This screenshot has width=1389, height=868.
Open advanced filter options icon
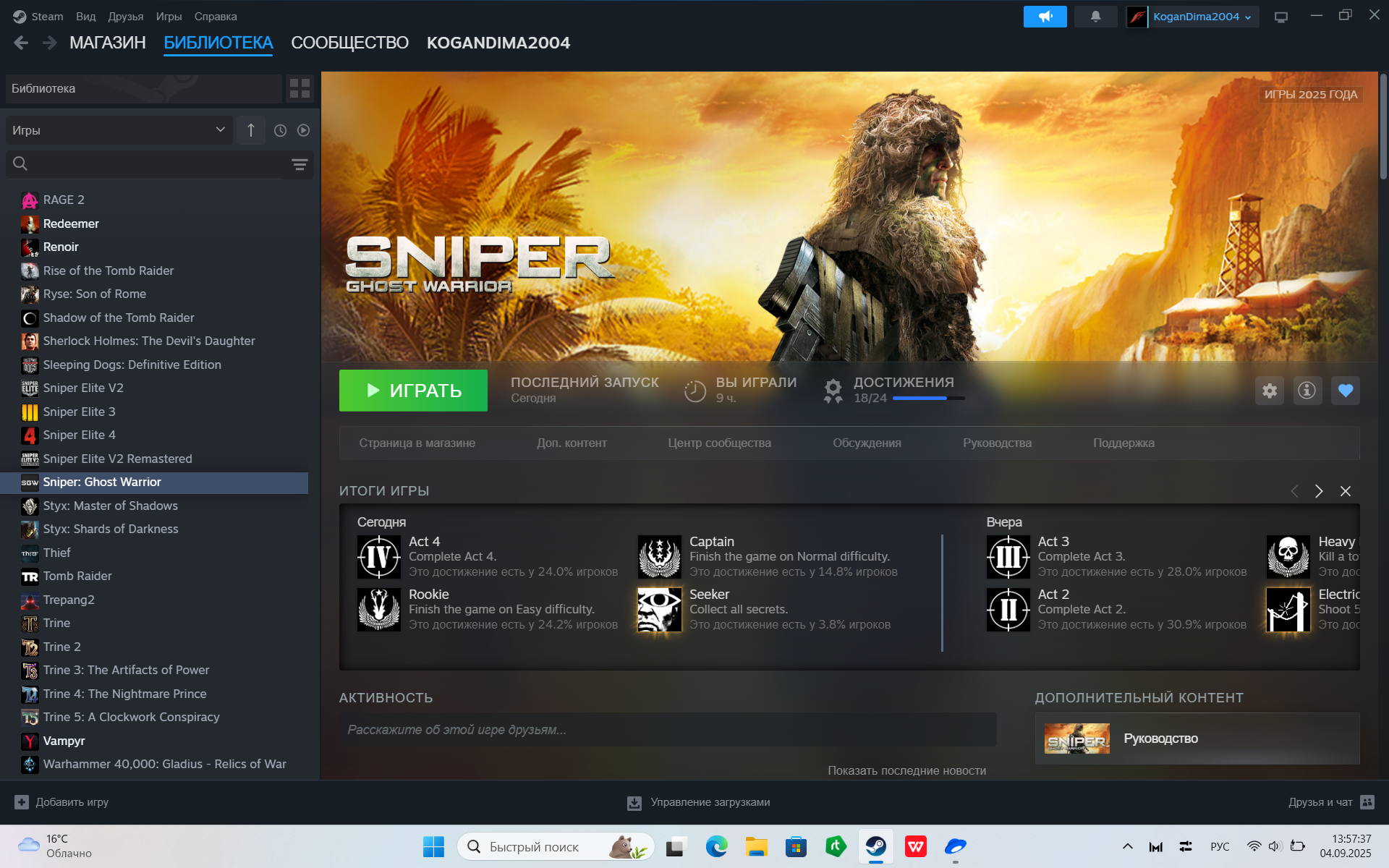[300, 164]
